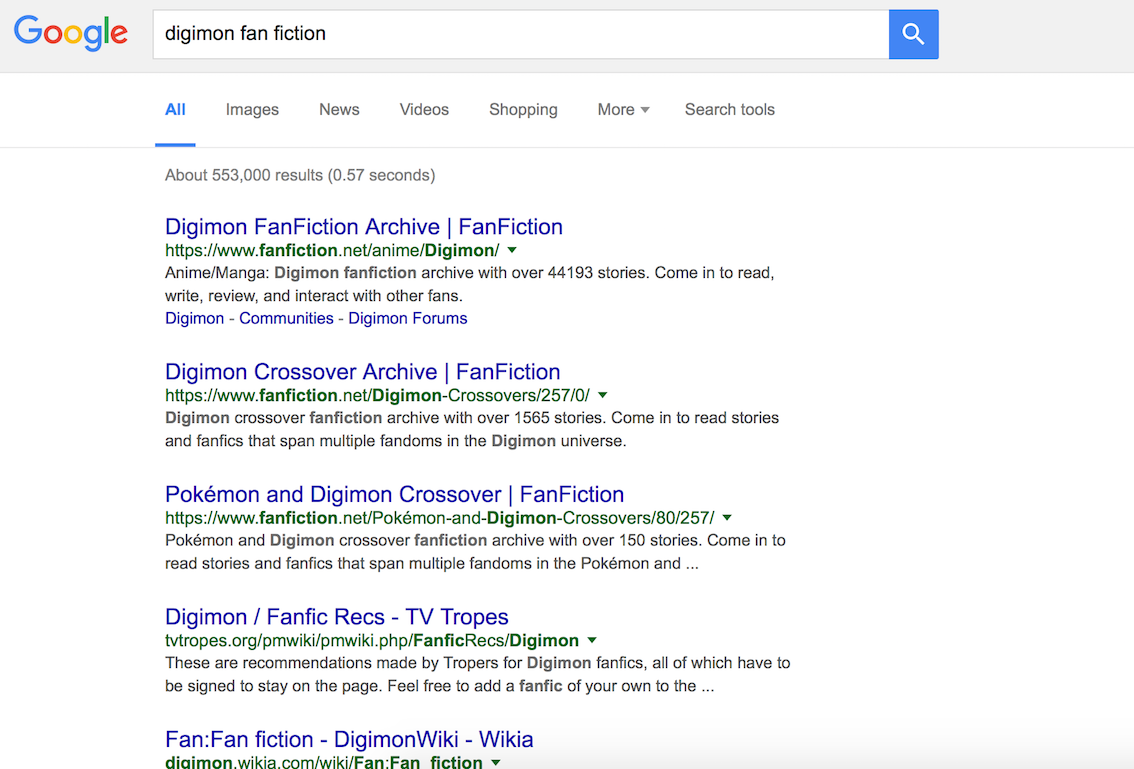The height and width of the screenshot is (769, 1134).
Task: Open Pokémon and Digimon Crossover result
Action: [x=394, y=494]
